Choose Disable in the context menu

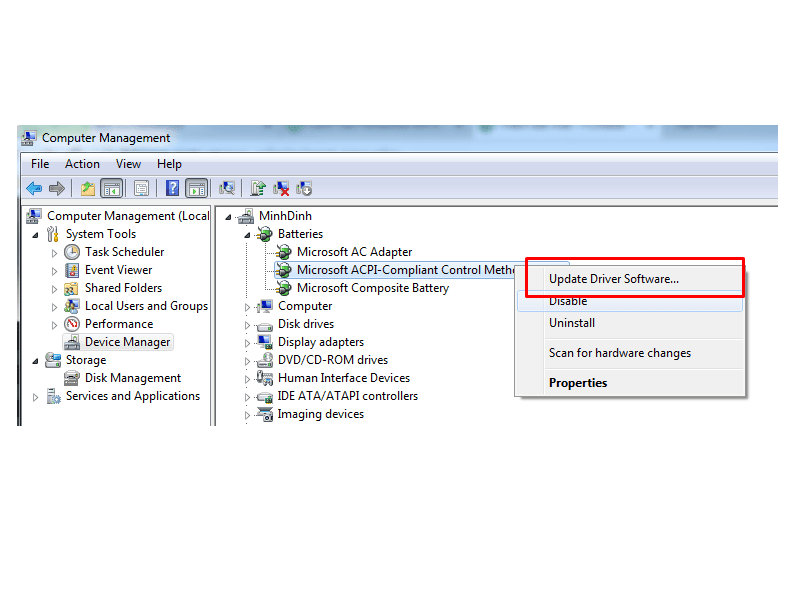(x=630, y=301)
